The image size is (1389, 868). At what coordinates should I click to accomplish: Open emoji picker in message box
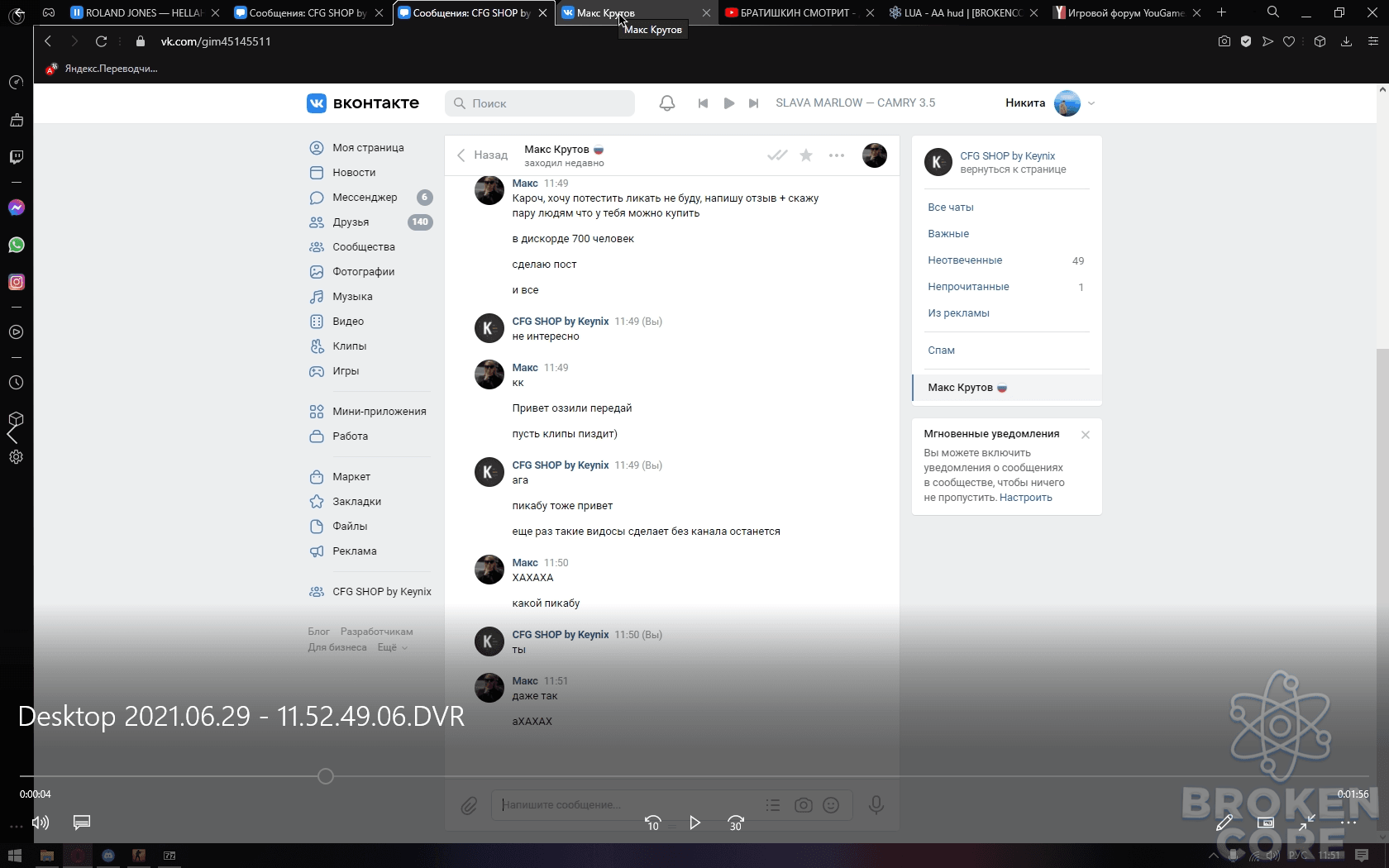[831, 805]
